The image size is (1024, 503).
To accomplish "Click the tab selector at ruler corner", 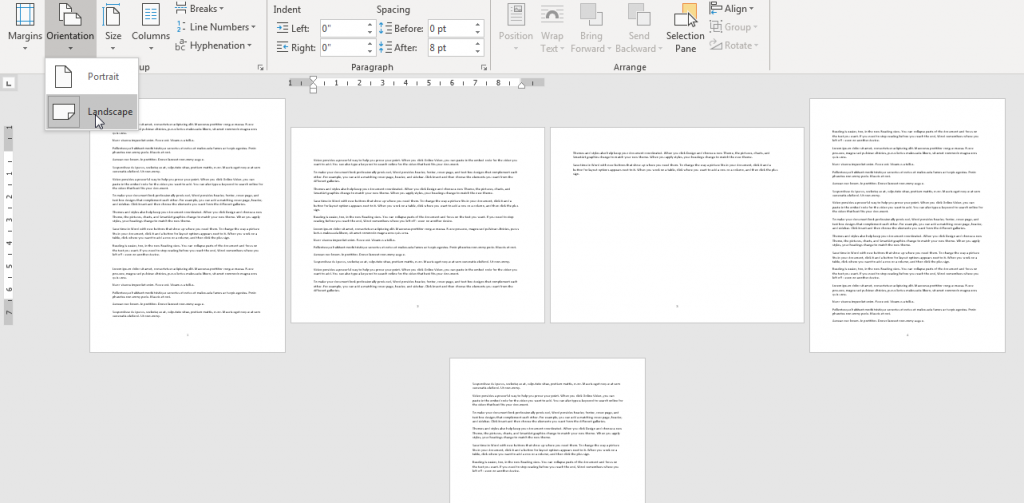I will (x=9, y=83).
